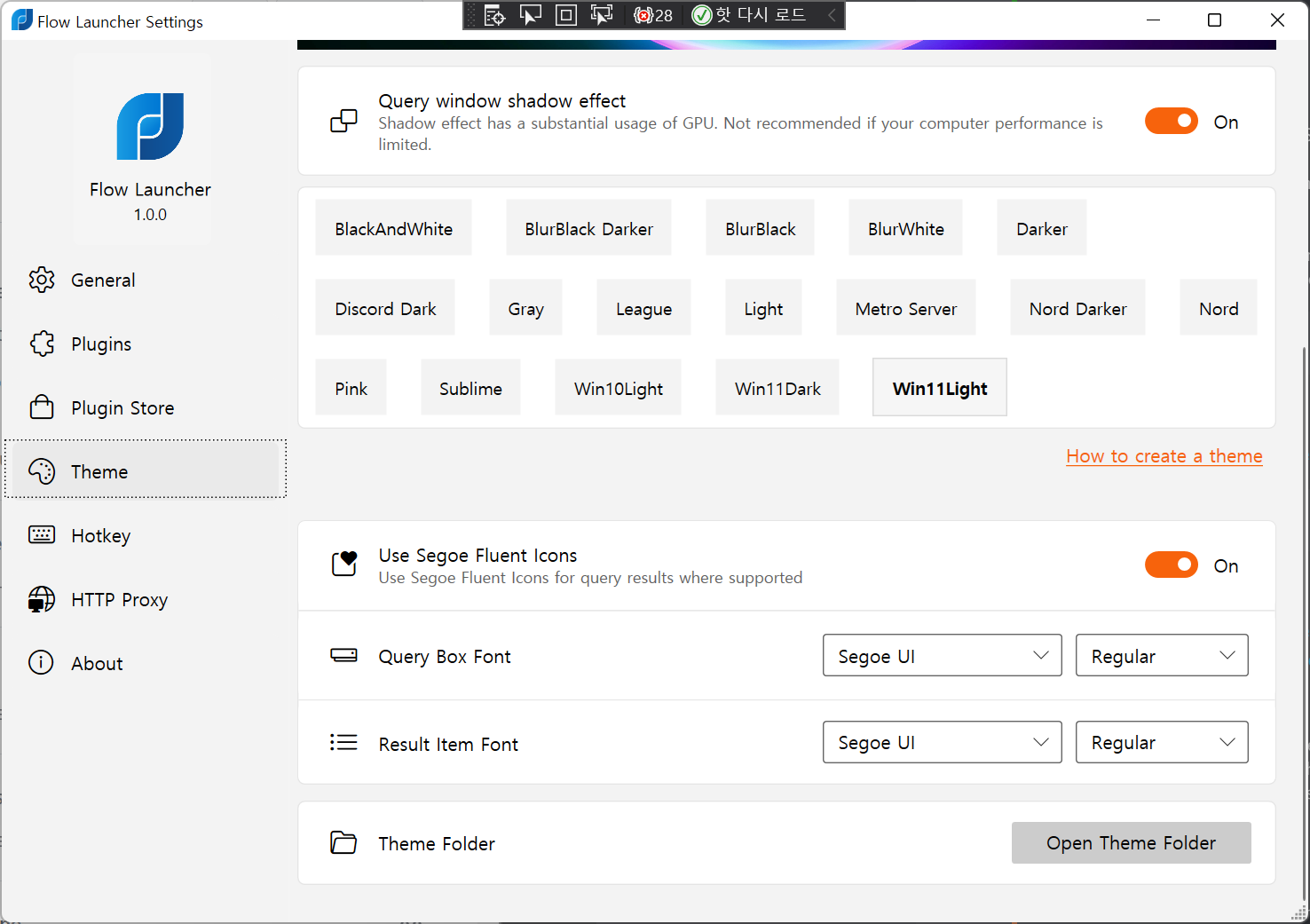Click the Flow Launcher version 1.0.0 text
1310x924 pixels.
pos(150,214)
